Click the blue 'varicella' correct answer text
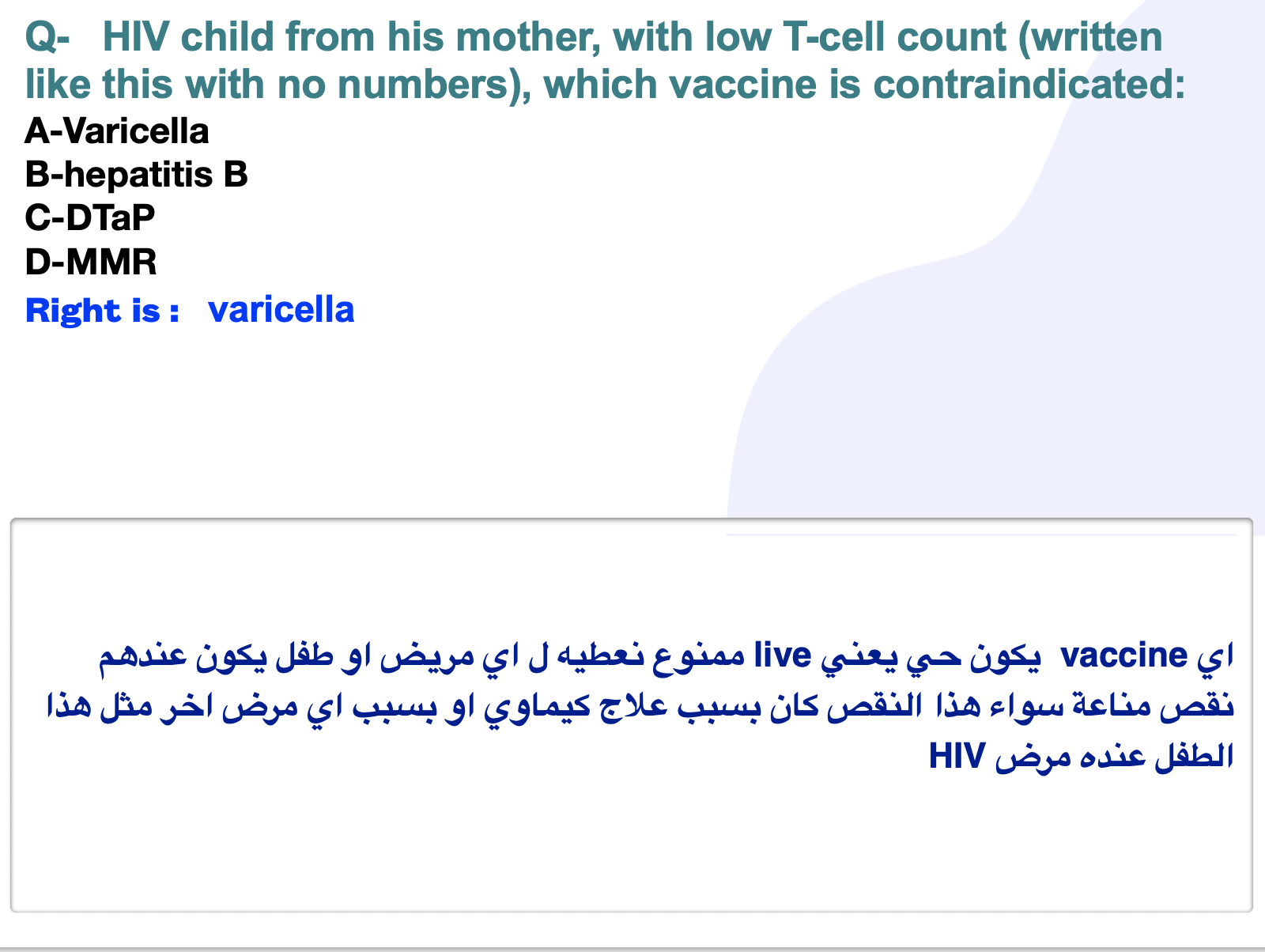Image resolution: width=1265 pixels, height=952 pixels. [x=281, y=310]
